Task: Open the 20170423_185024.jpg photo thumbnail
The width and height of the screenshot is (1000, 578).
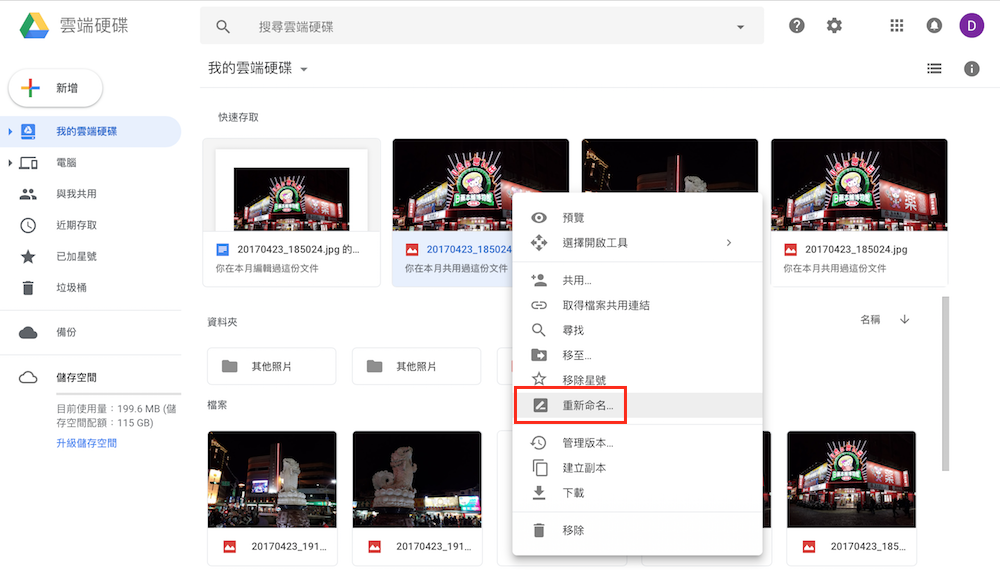Action: (858, 183)
